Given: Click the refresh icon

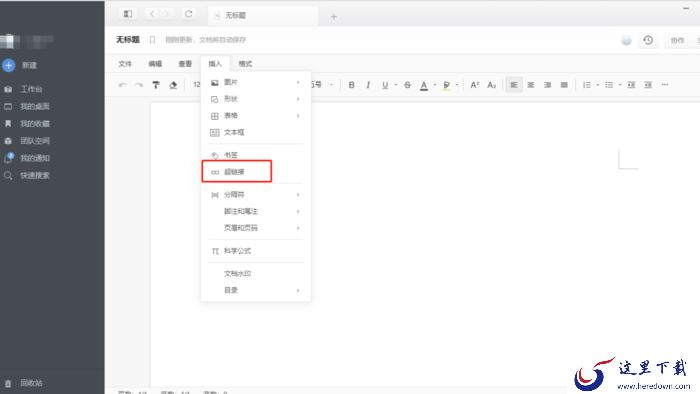Looking at the screenshot, I should (x=189, y=14).
